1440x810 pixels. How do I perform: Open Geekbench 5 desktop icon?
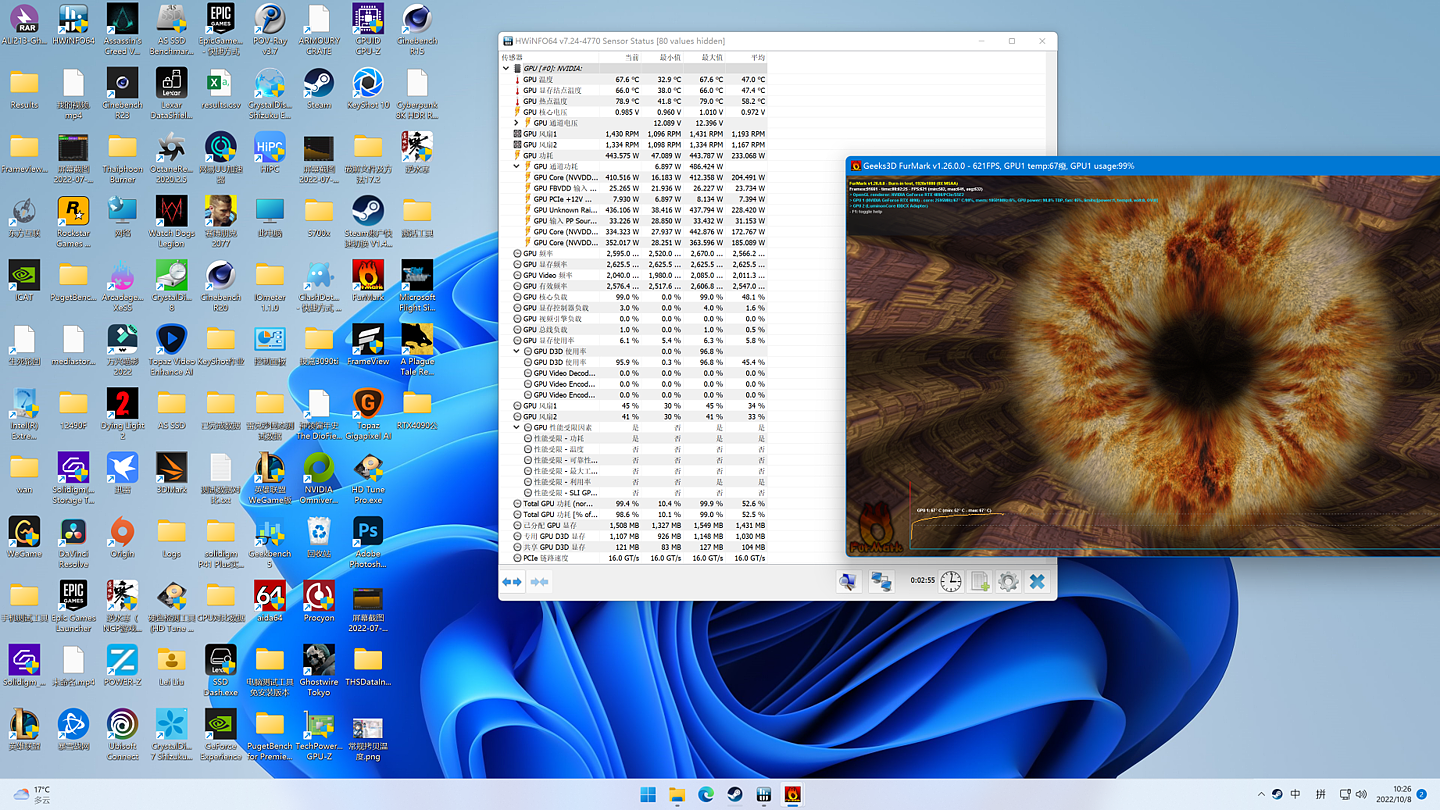(x=269, y=541)
